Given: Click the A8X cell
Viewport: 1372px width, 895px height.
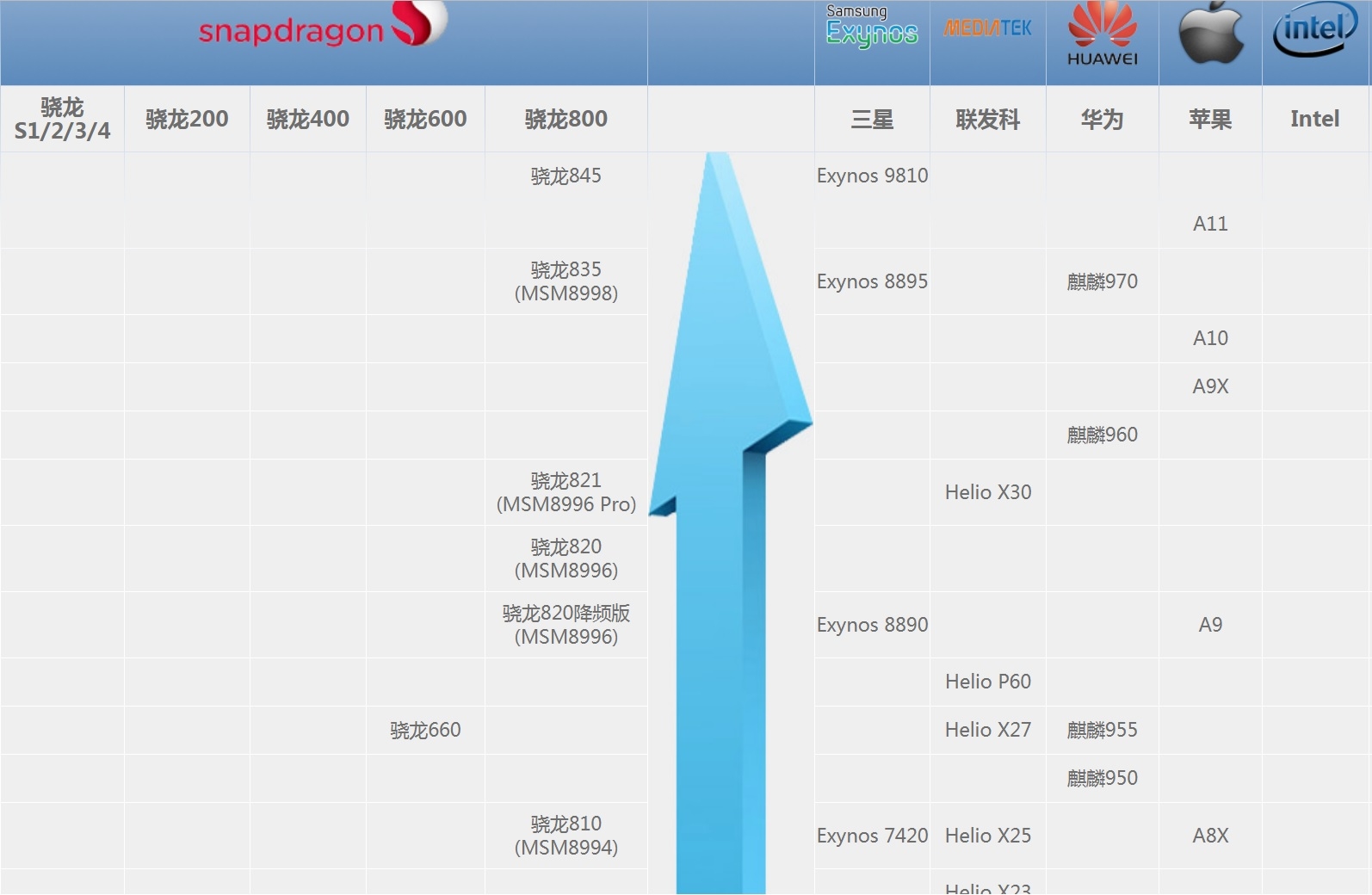Looking at the screenshot, I should click(1211, 836).
